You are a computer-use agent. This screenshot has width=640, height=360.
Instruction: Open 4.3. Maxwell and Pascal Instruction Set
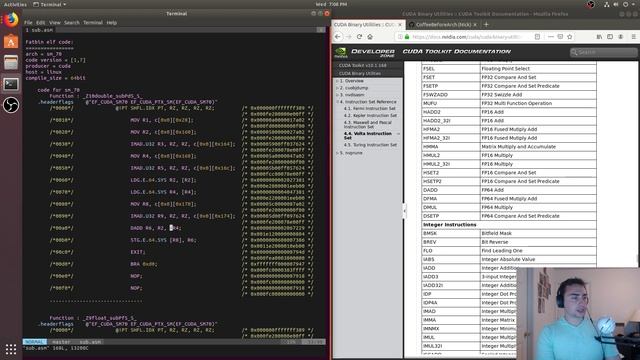(x=368, y=124)
